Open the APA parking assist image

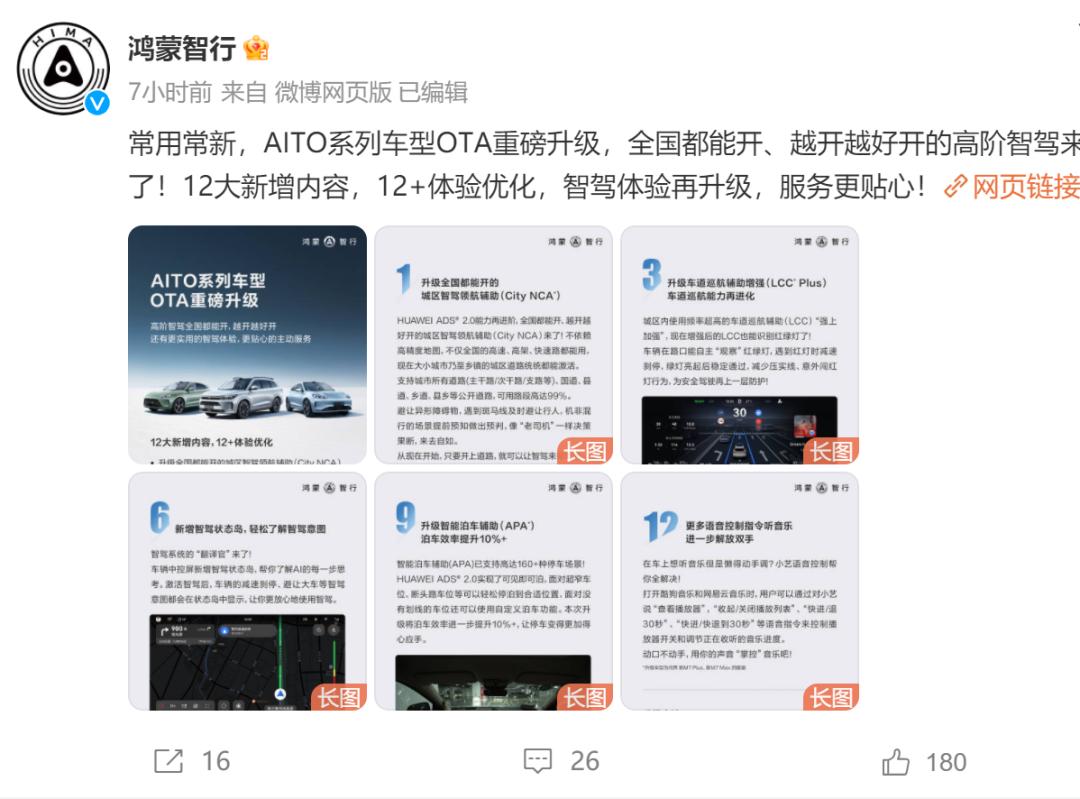tap(493, 591)
